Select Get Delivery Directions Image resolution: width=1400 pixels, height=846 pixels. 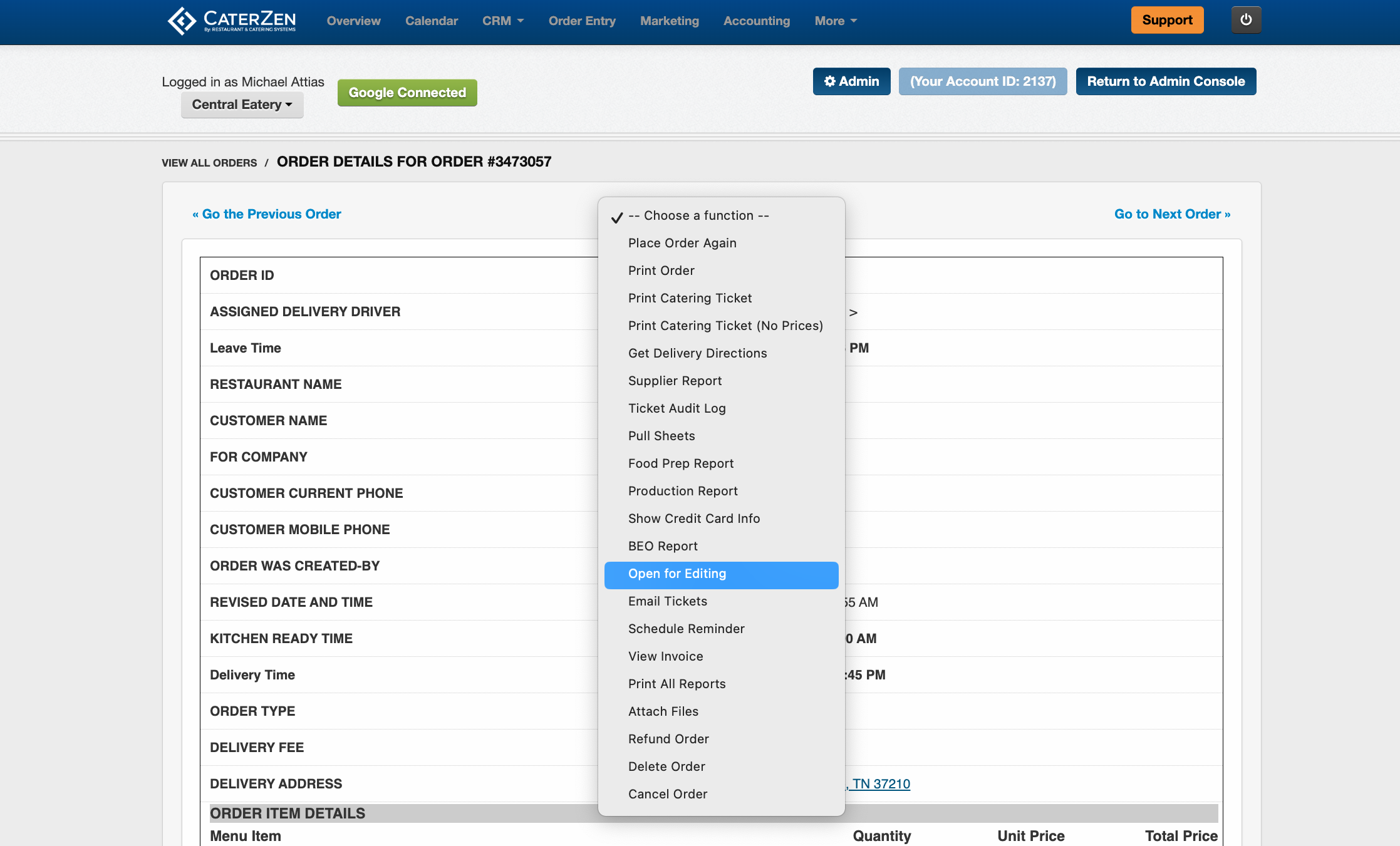point(721,353)
